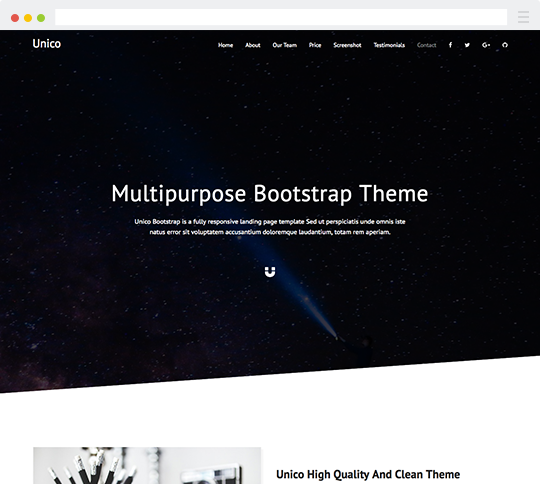The height and width of the screenshot is (484, 540).
Task: Click the Facebook icon in navbar
Action: tap(450, 45)
